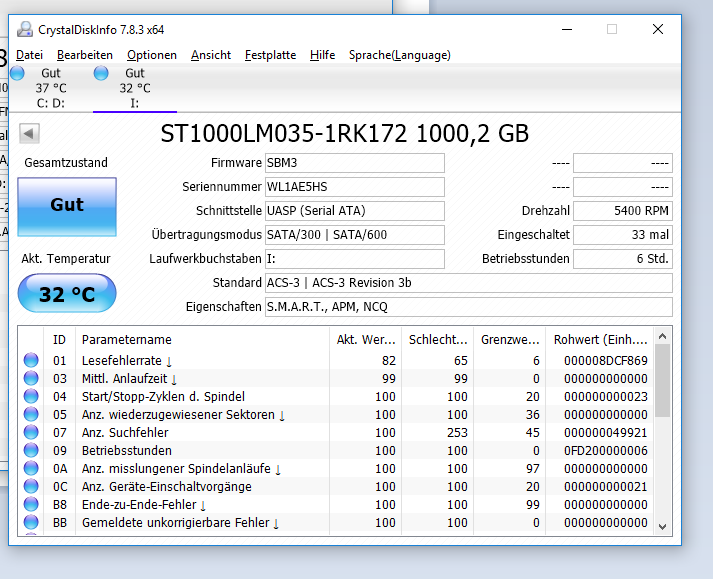Open the Ansicht menu

211,55
